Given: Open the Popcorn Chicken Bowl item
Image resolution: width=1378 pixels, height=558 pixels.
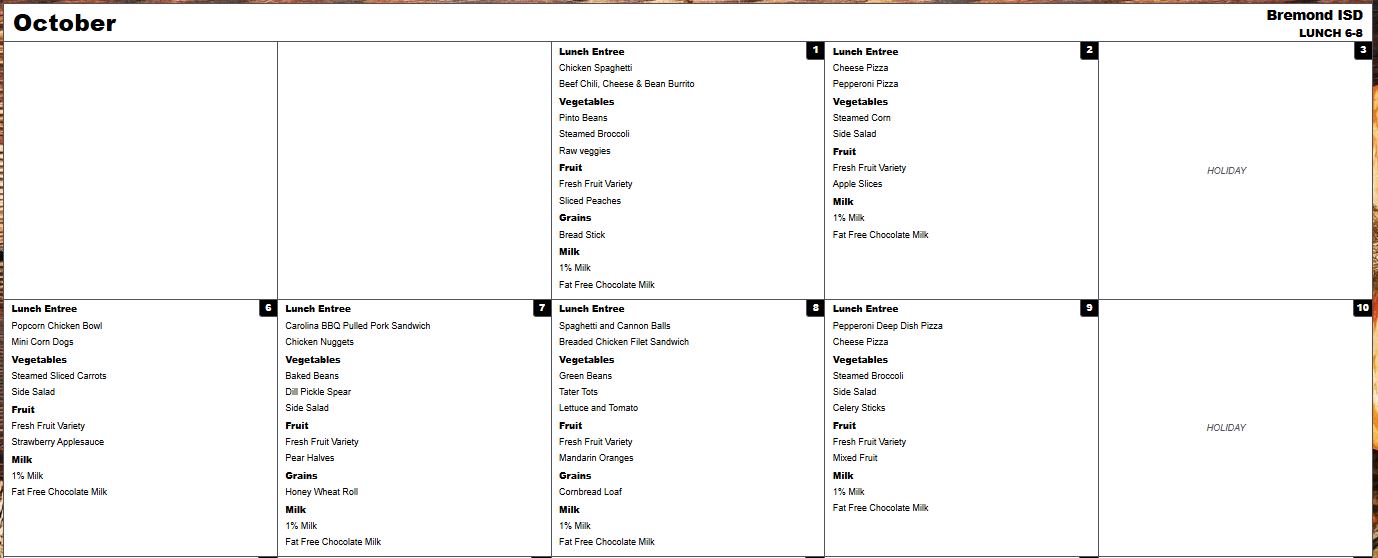Looking at the screenshot, I should (57, 326).
